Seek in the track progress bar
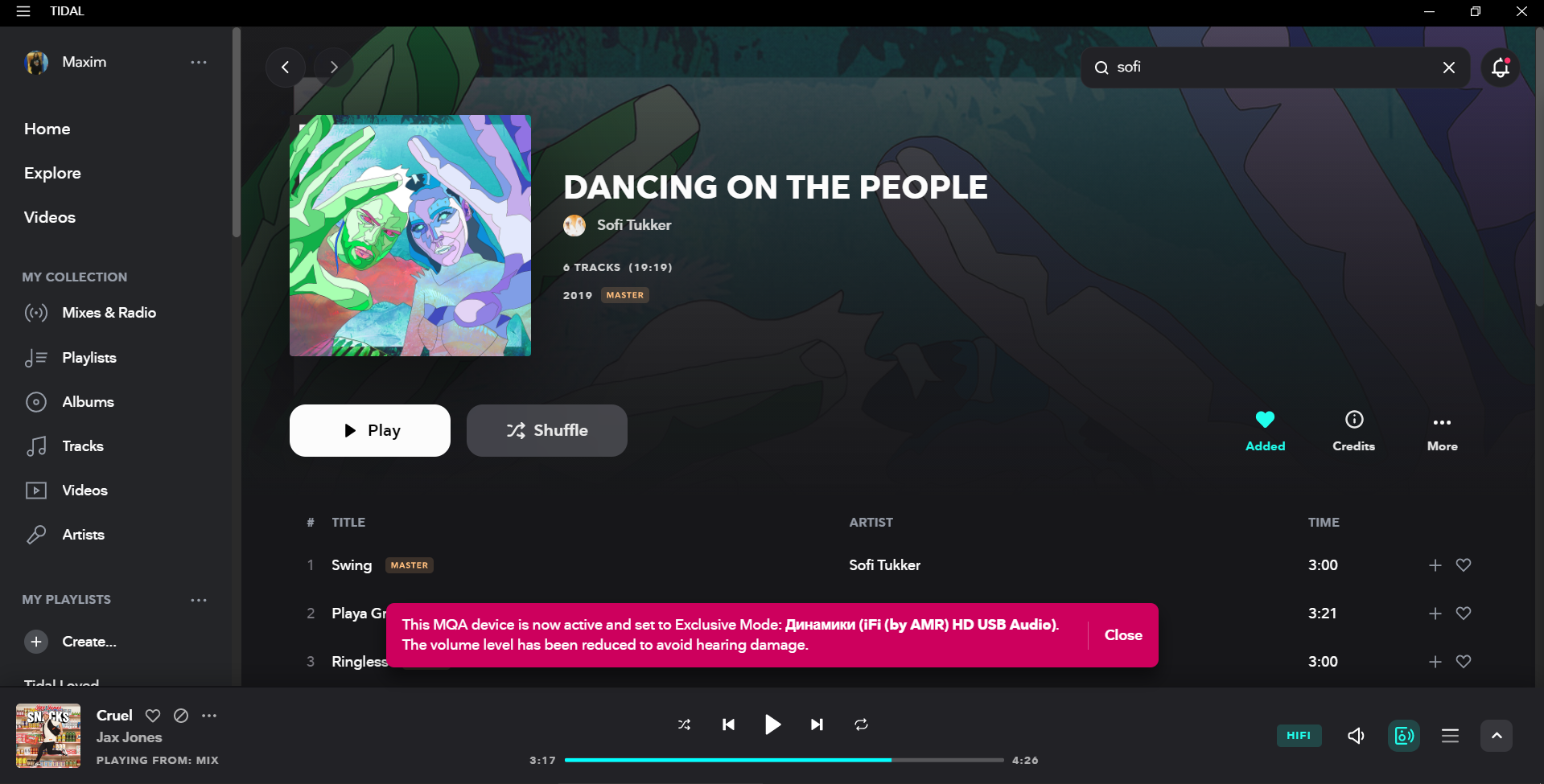 (x=784, y=760)
